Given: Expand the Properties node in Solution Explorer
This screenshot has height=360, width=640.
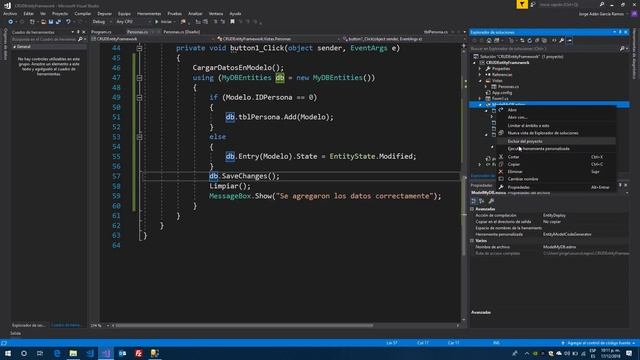Looking at the screenshot, I should pos(480,69).
